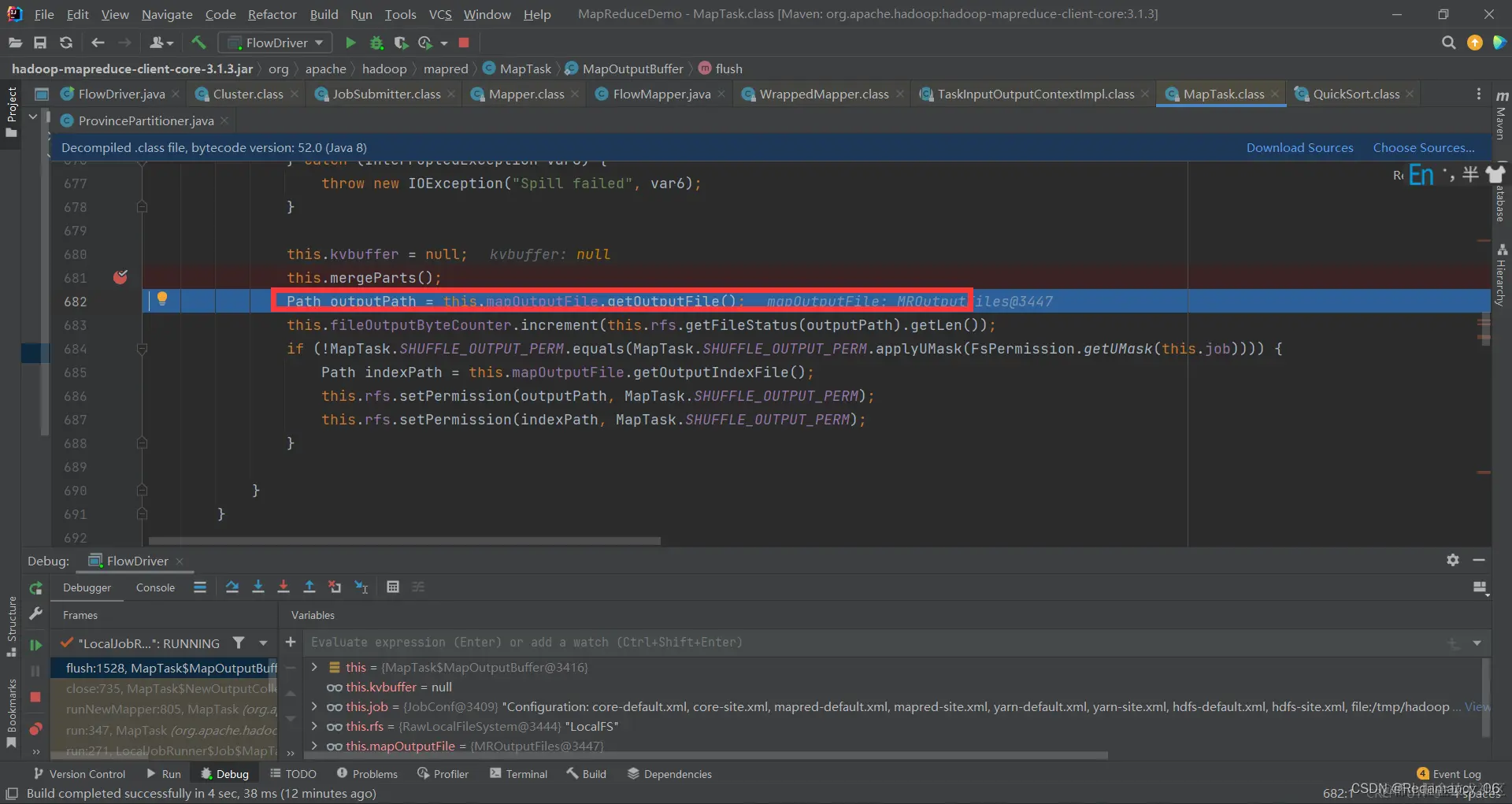Click Show Execution Point icon

pos(200,587)
